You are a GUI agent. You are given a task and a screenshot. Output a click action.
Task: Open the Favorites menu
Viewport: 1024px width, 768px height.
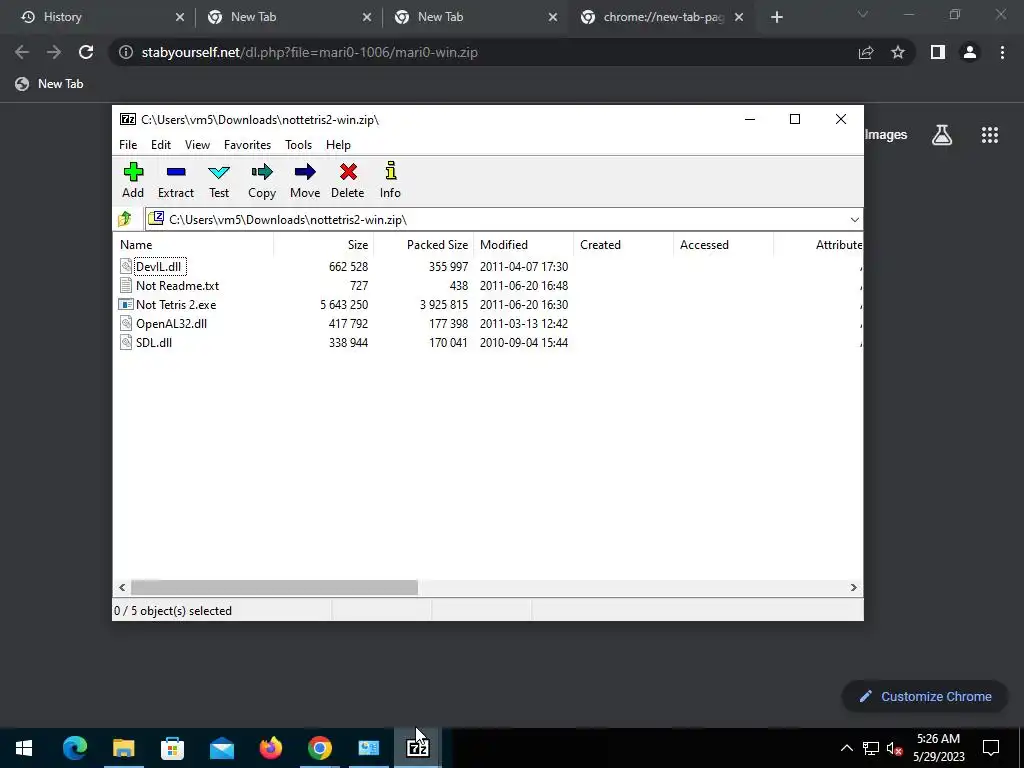tap(247, 145)
